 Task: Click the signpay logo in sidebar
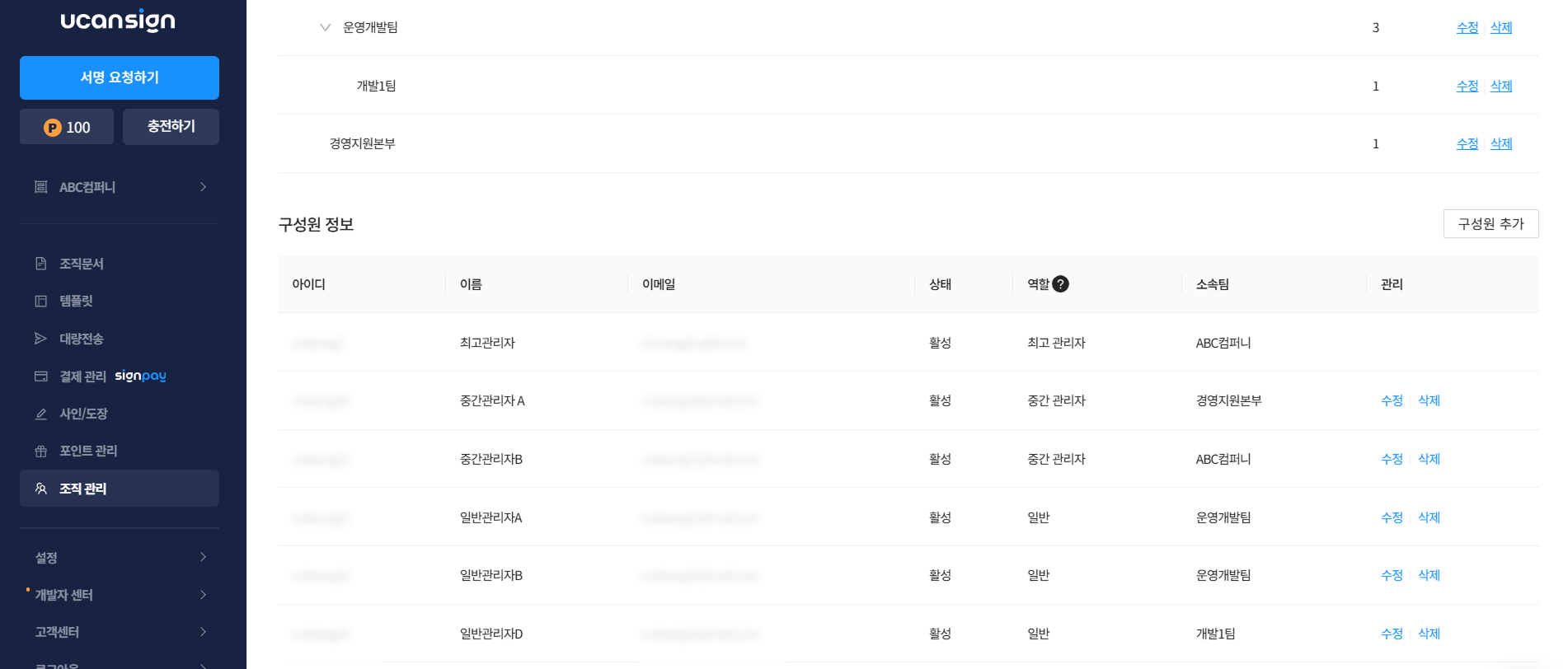(141, 376)
